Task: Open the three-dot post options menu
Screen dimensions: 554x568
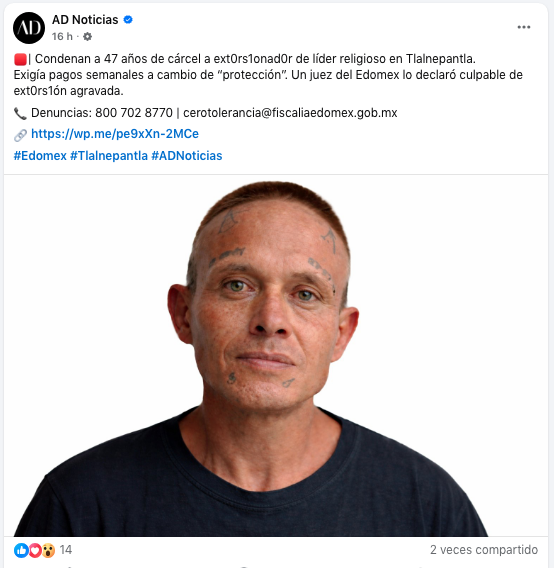Action: pos(524,27)
